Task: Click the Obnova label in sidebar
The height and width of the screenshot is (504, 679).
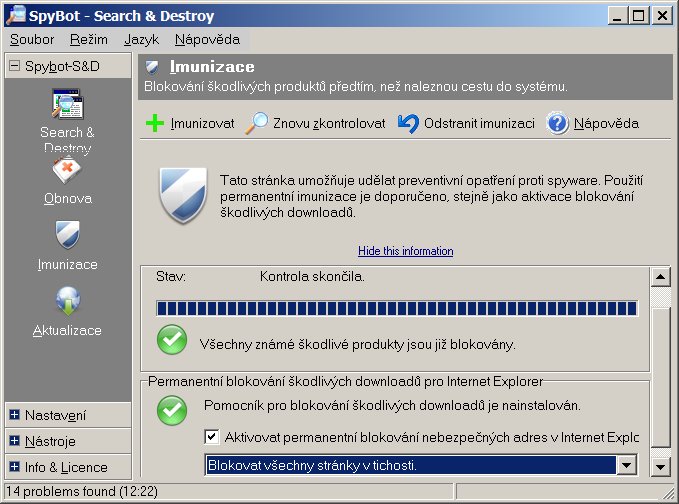Action: point(68,198)
